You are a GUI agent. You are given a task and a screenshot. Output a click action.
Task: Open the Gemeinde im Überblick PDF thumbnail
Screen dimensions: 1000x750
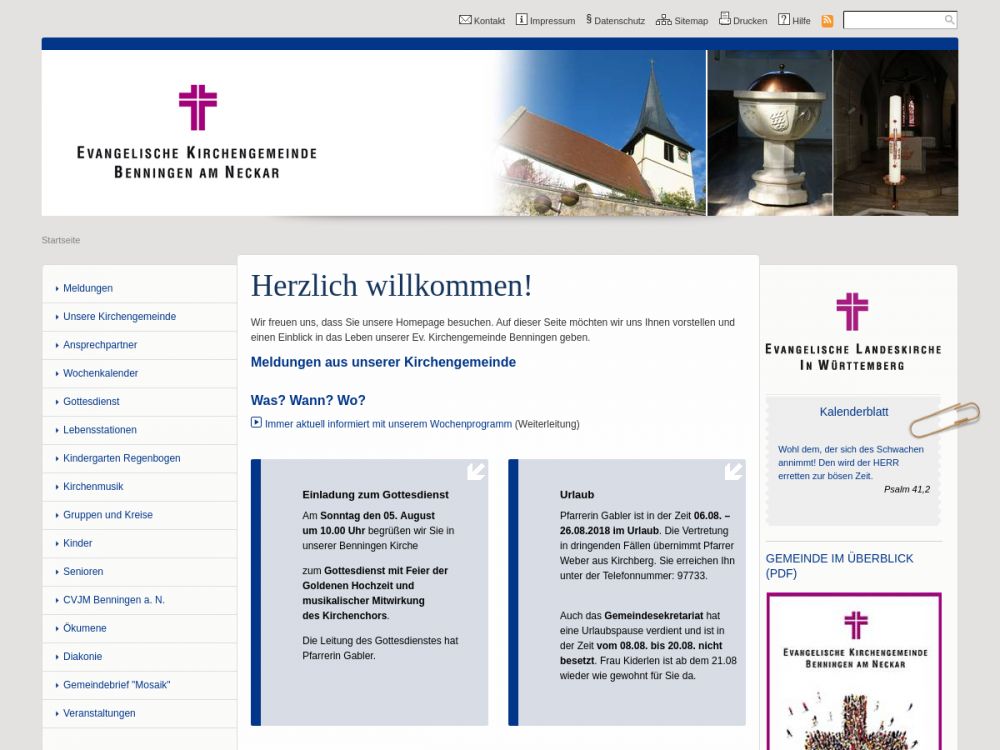(x=853, y=670)
